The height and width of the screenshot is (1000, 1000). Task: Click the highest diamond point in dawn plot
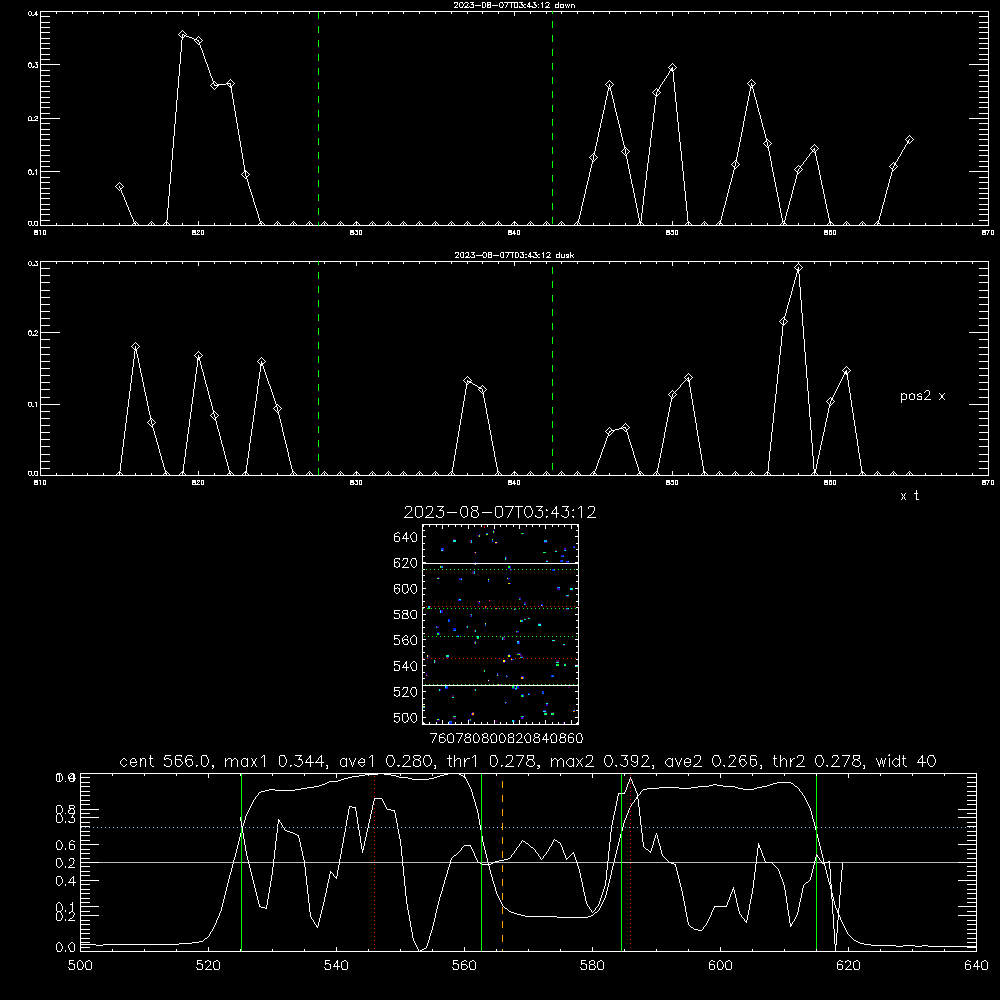tap(182, 35)
